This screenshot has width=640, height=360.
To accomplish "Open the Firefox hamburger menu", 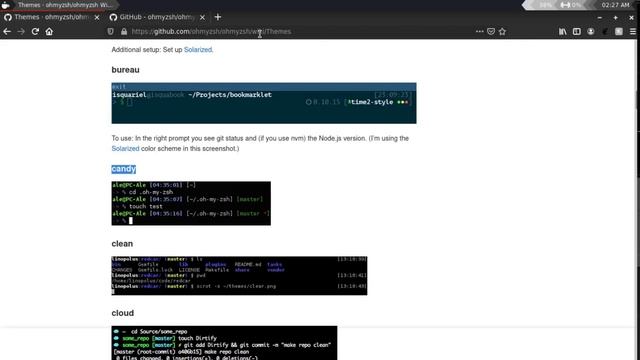I will pos(633,31).
